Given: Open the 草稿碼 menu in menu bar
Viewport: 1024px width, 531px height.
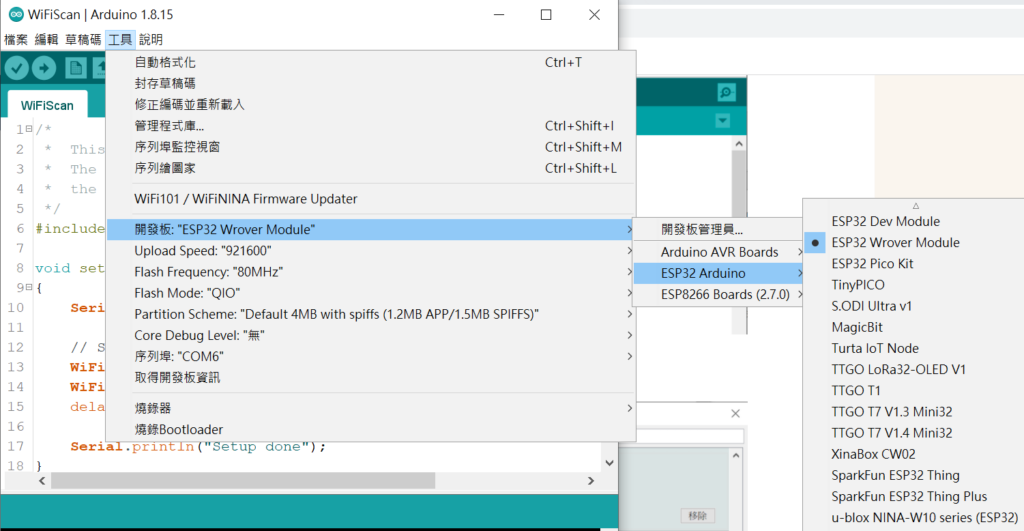Looking at the screenshot, I should coord(83,39).
